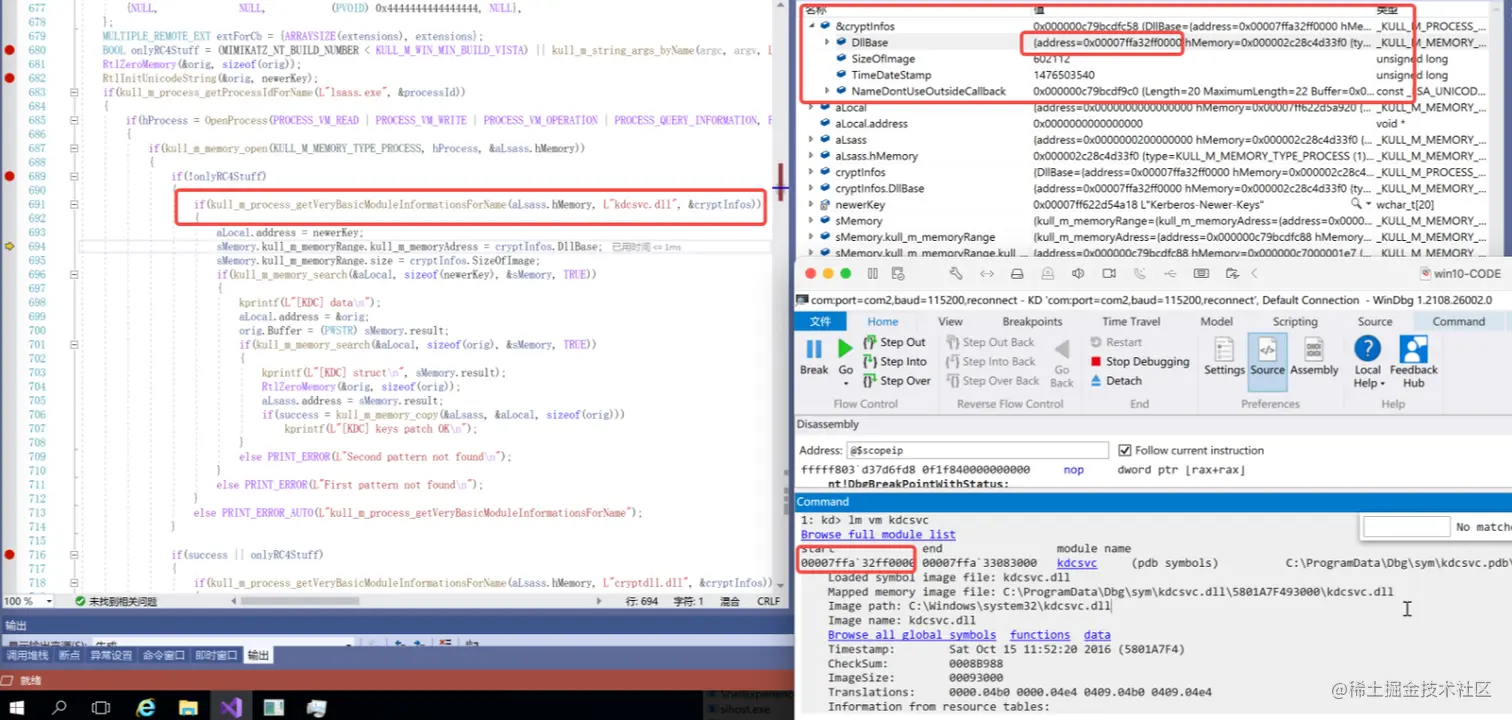Open Go button dropdown arrow

pos(845,384)
